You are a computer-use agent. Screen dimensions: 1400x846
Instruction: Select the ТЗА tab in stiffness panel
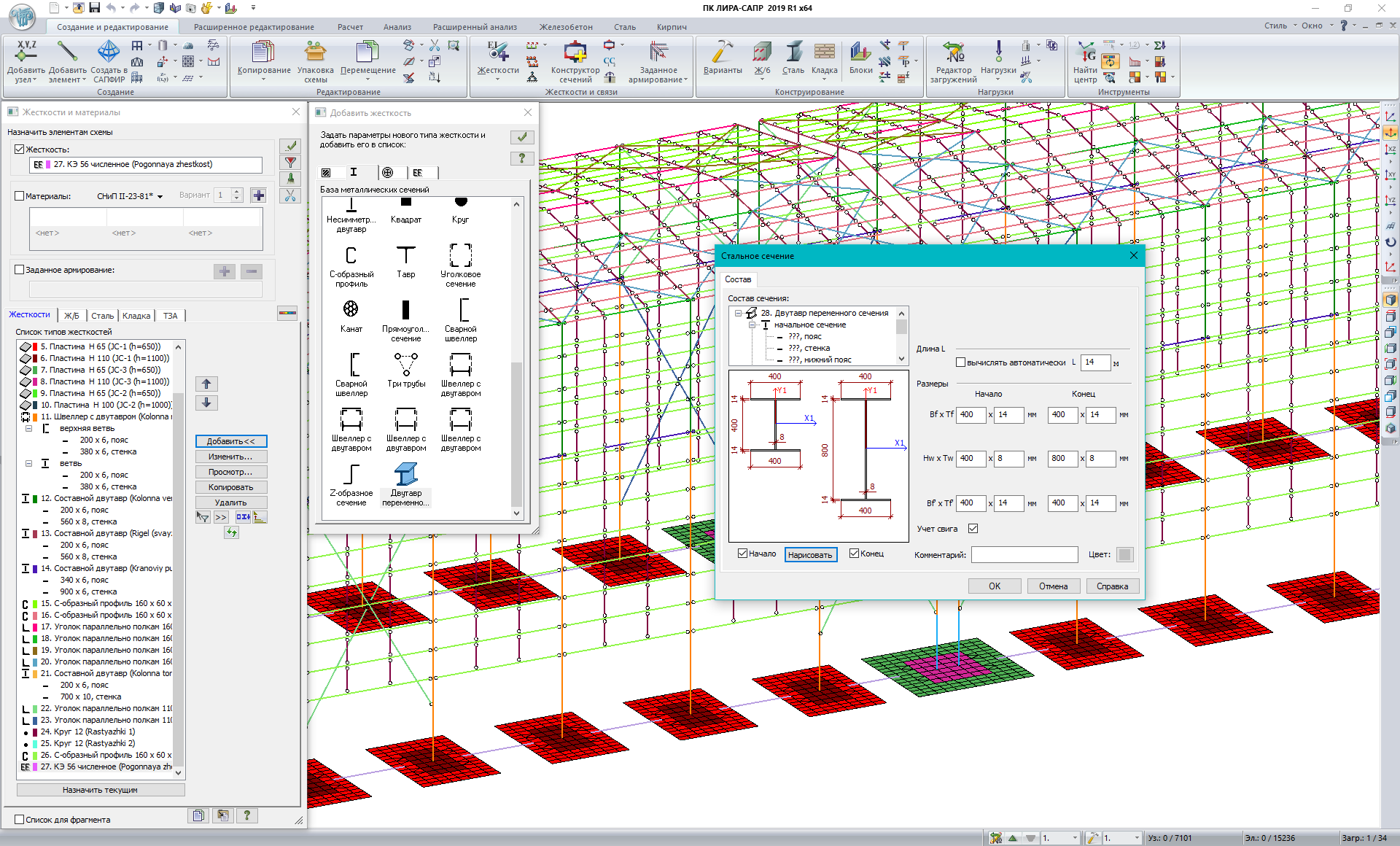click(170, 315)
